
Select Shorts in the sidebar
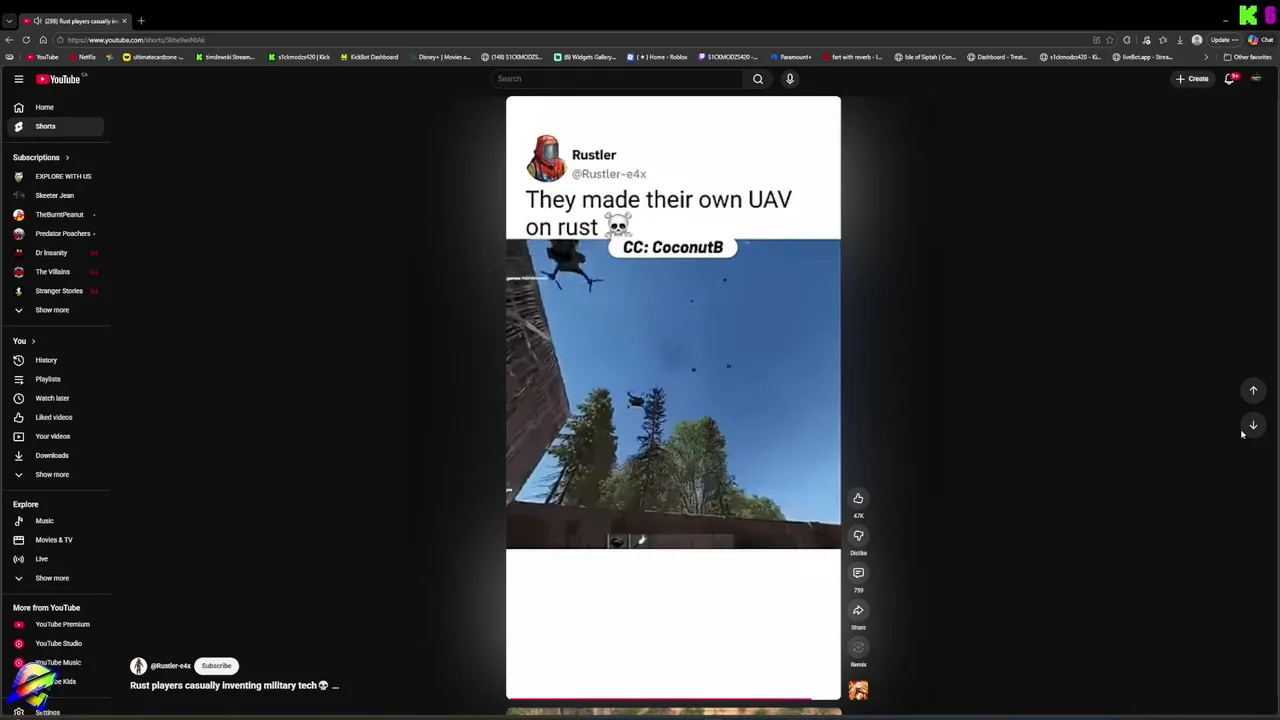click(56, 126)
